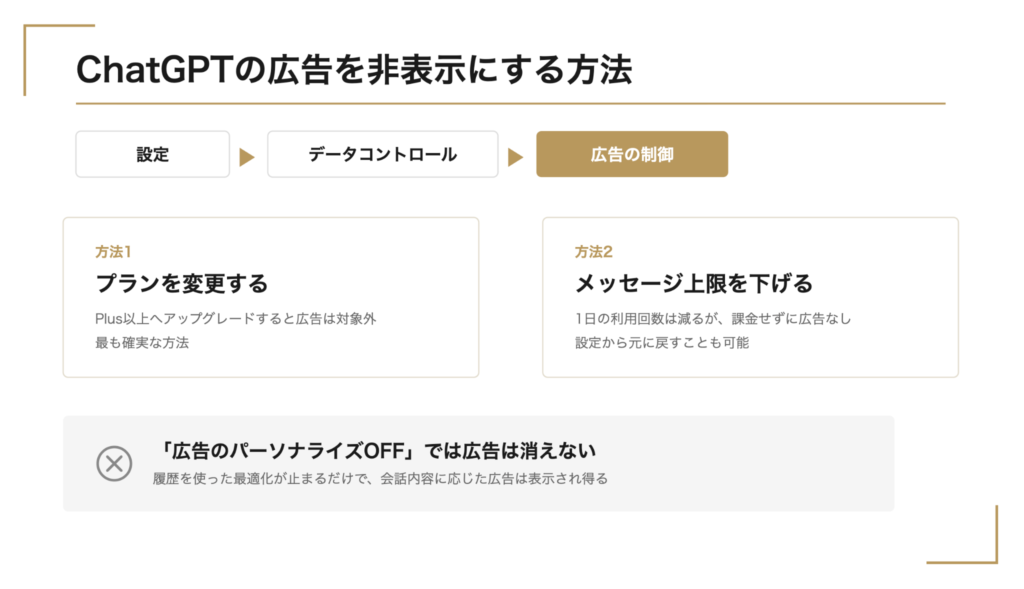This screenshot has height=589, width=1024.
Task: Click the 最も確実な方法 line
Action: [142, 343]
